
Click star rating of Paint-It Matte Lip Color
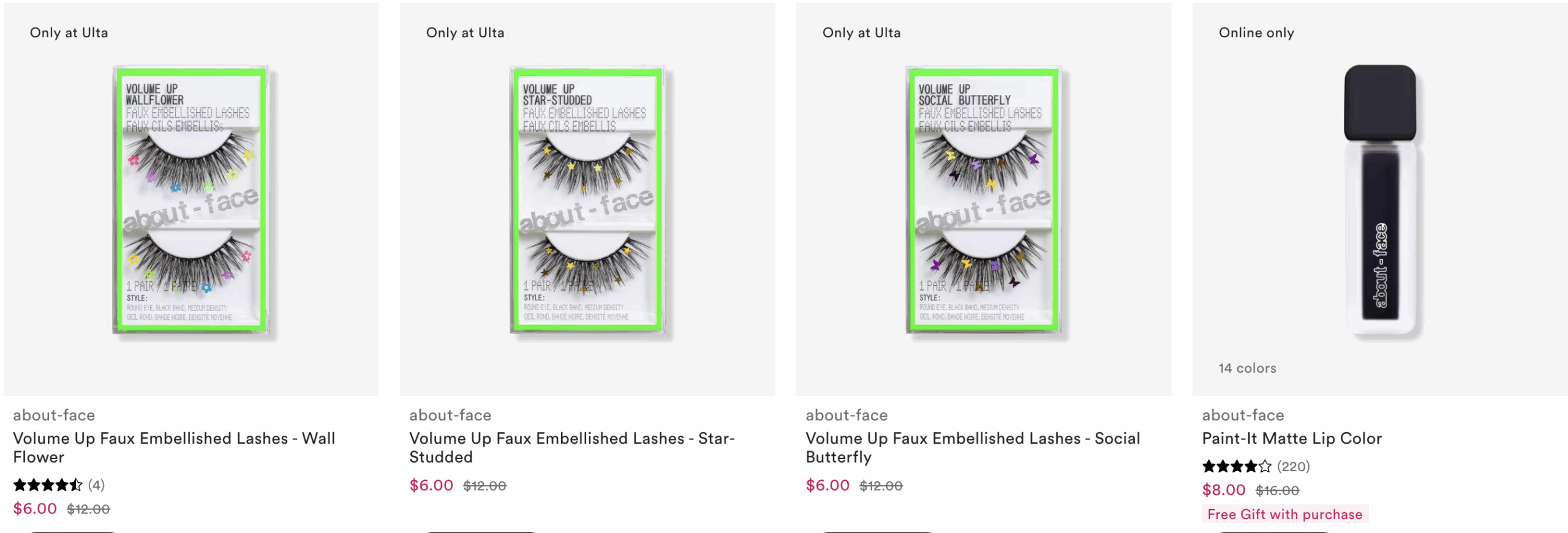point(1237,466)
